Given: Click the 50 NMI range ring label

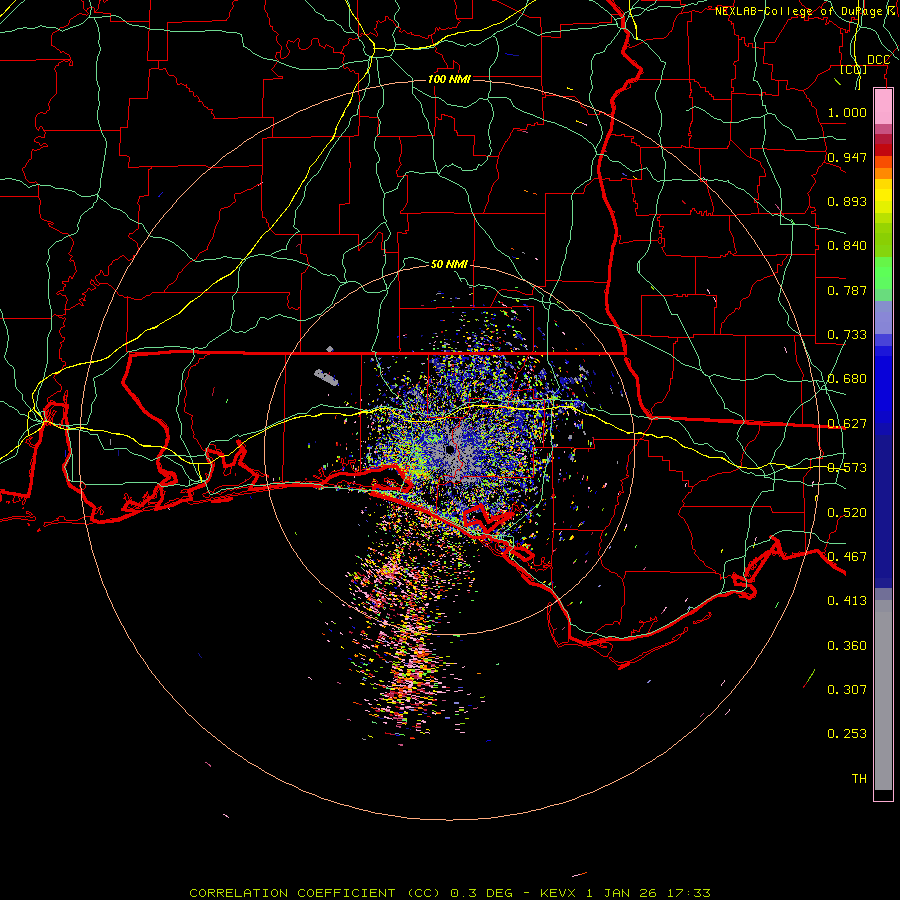Looking at the screenshot, I should [x=449, y=264].
